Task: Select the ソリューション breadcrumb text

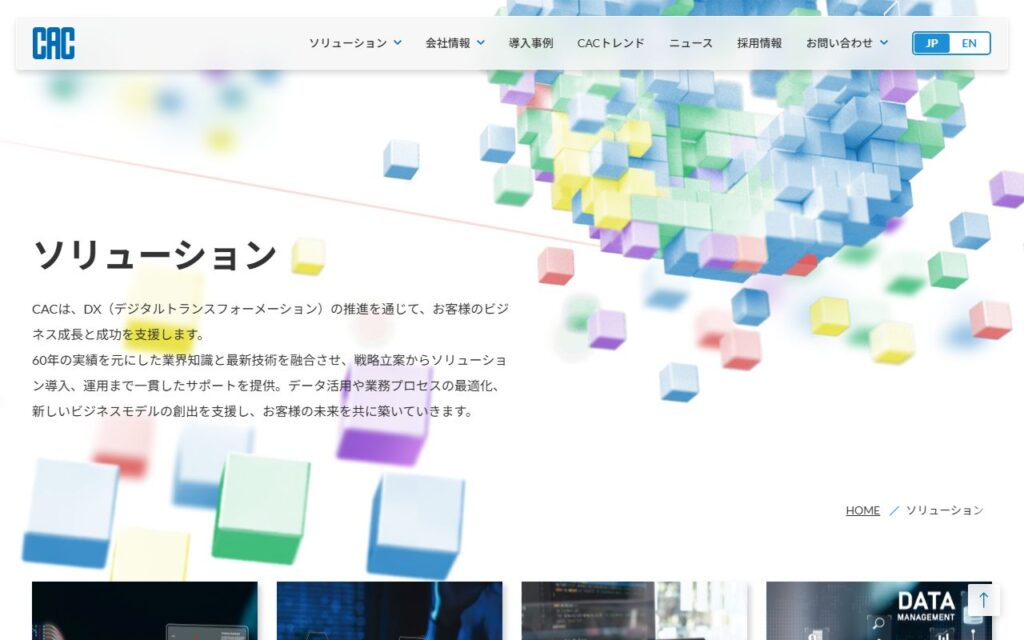Action: pyautogui.click(x=944, y=510)
